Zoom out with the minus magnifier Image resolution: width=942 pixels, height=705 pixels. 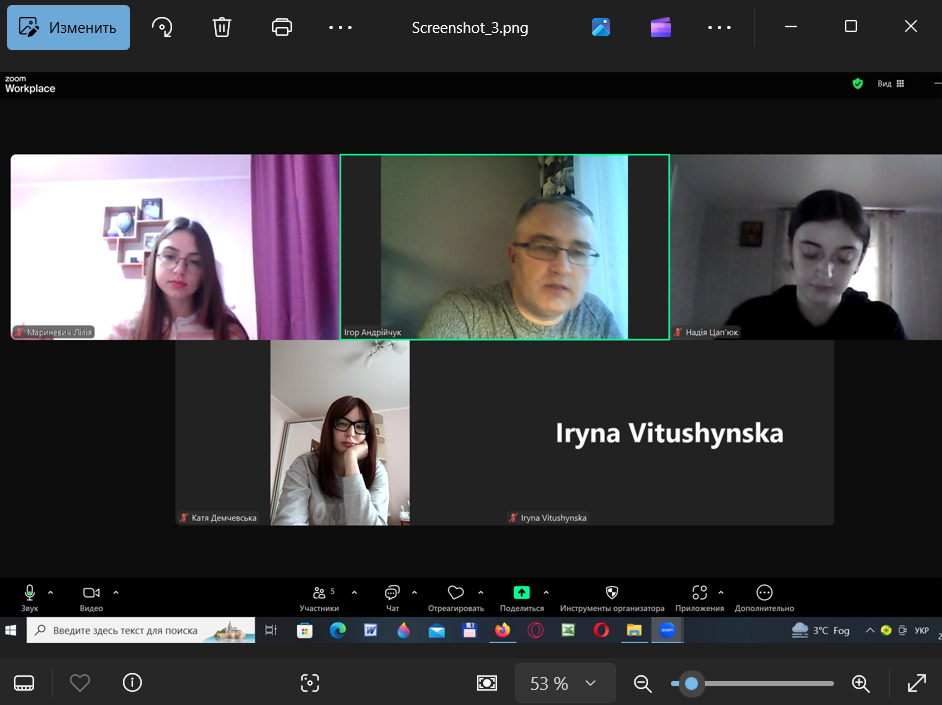tap(643, 683)
